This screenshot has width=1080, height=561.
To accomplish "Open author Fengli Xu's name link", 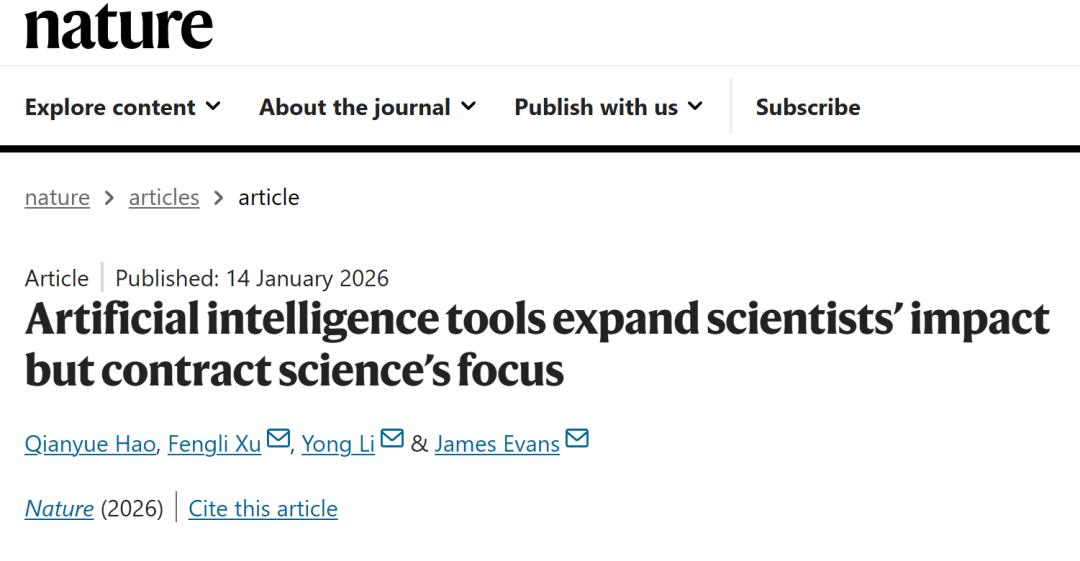I will pyautogui.click(x=214, y=443).
